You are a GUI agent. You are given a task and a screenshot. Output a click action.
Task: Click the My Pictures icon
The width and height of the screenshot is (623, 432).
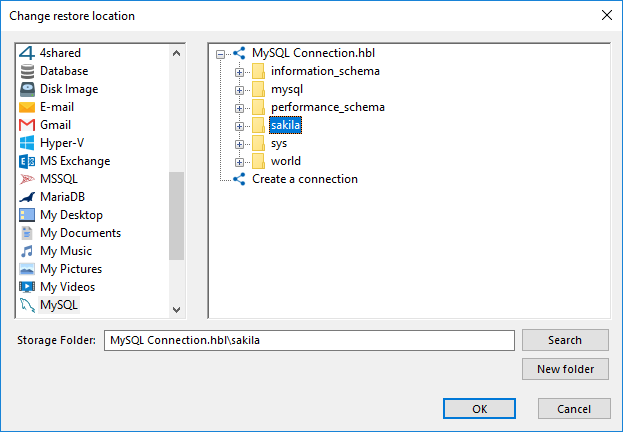pyautogui.click(x=27, y=269)
